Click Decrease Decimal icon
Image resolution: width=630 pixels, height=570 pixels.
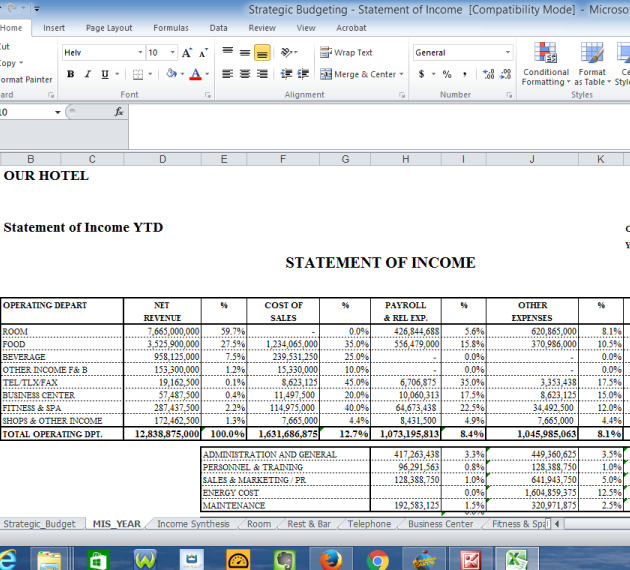click(506, 74)
